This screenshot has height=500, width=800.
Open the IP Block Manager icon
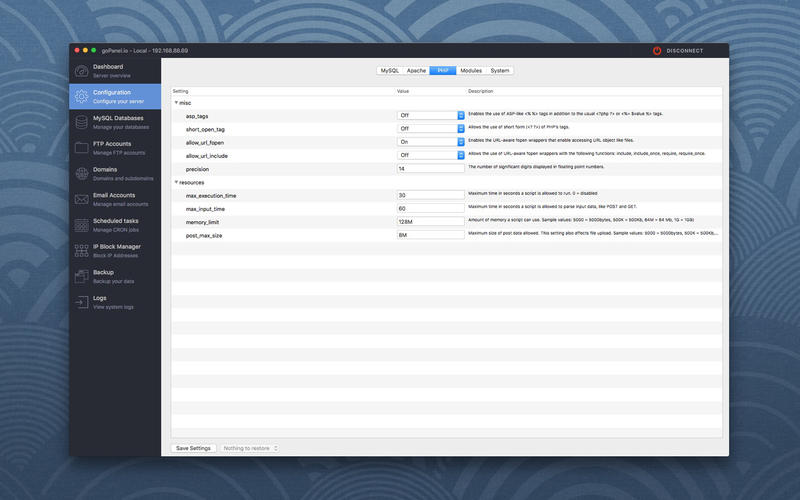81,250
